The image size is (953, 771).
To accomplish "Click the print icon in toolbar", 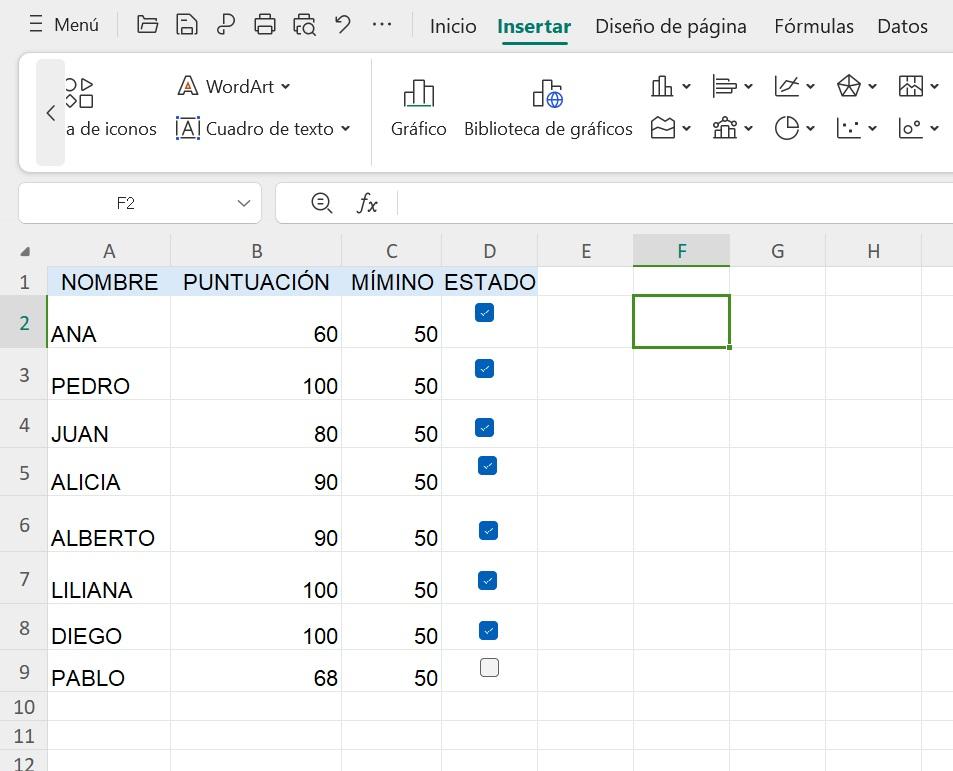I will (265, 25).
